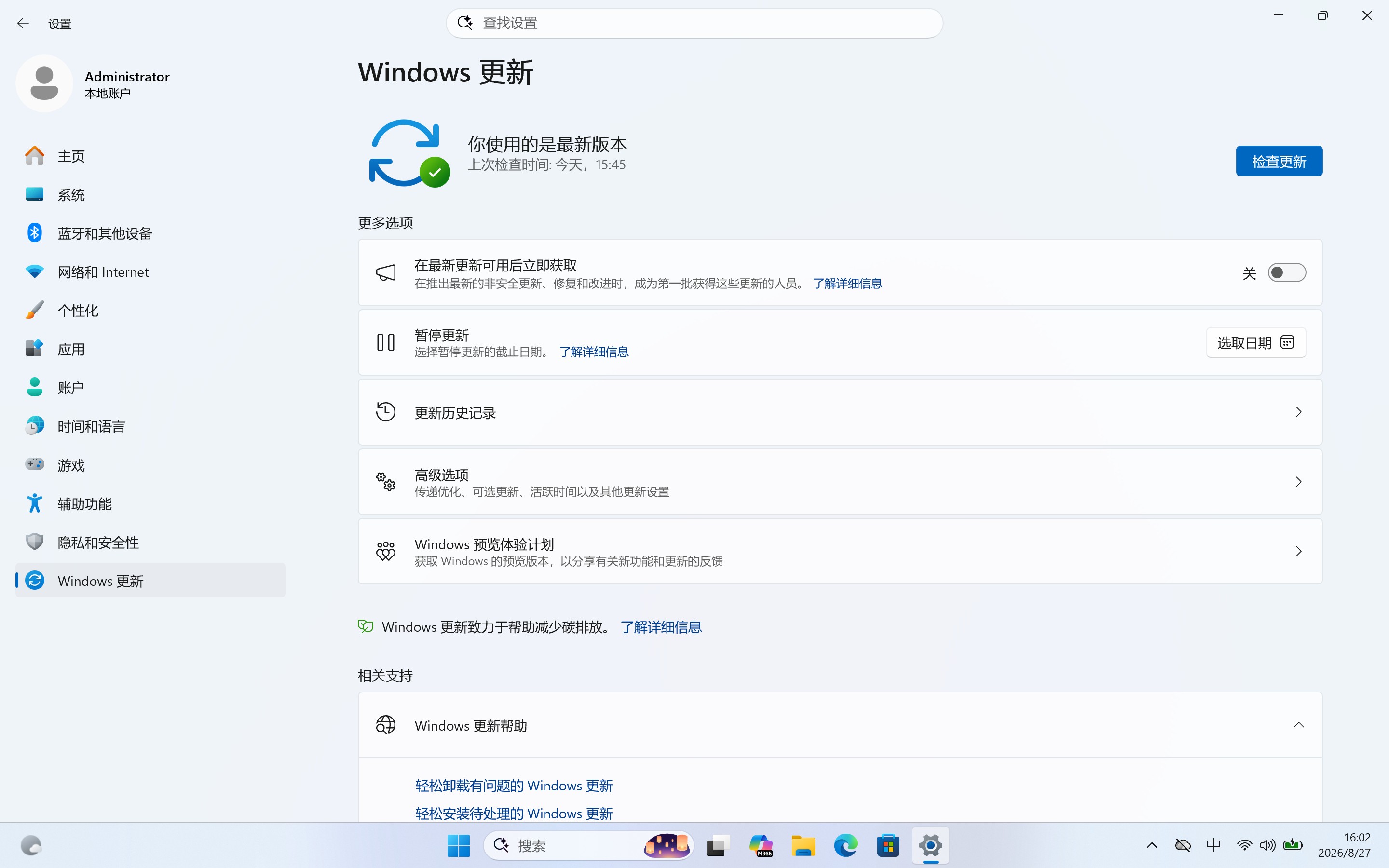
Task: Launch Microsoft 365 Copilot from taskbar
Action: coord(761,846)
